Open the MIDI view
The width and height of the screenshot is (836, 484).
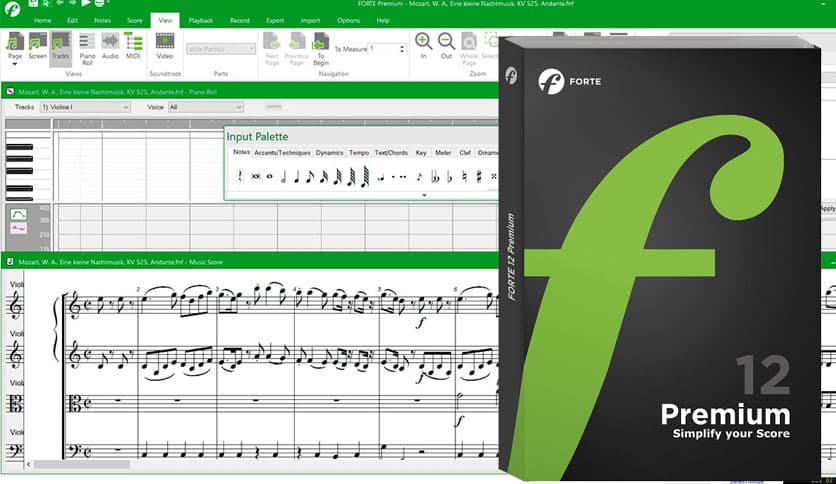133,46
